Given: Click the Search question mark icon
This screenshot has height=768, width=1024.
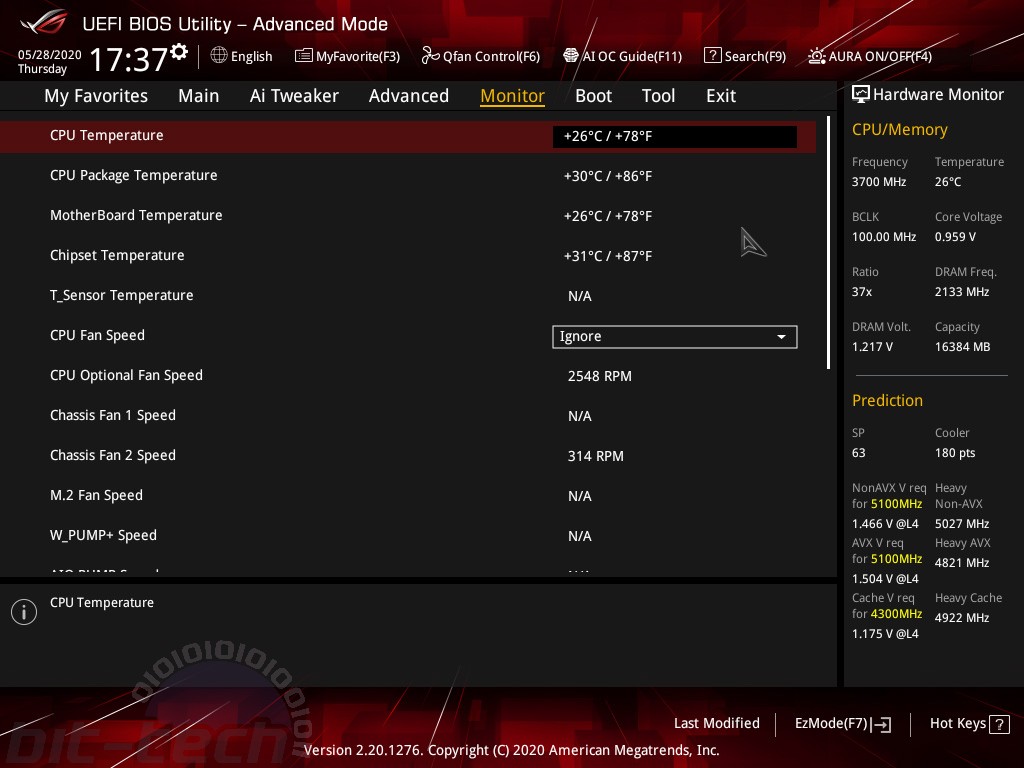Looking at the screenshot, I should [x=712, y=56].
